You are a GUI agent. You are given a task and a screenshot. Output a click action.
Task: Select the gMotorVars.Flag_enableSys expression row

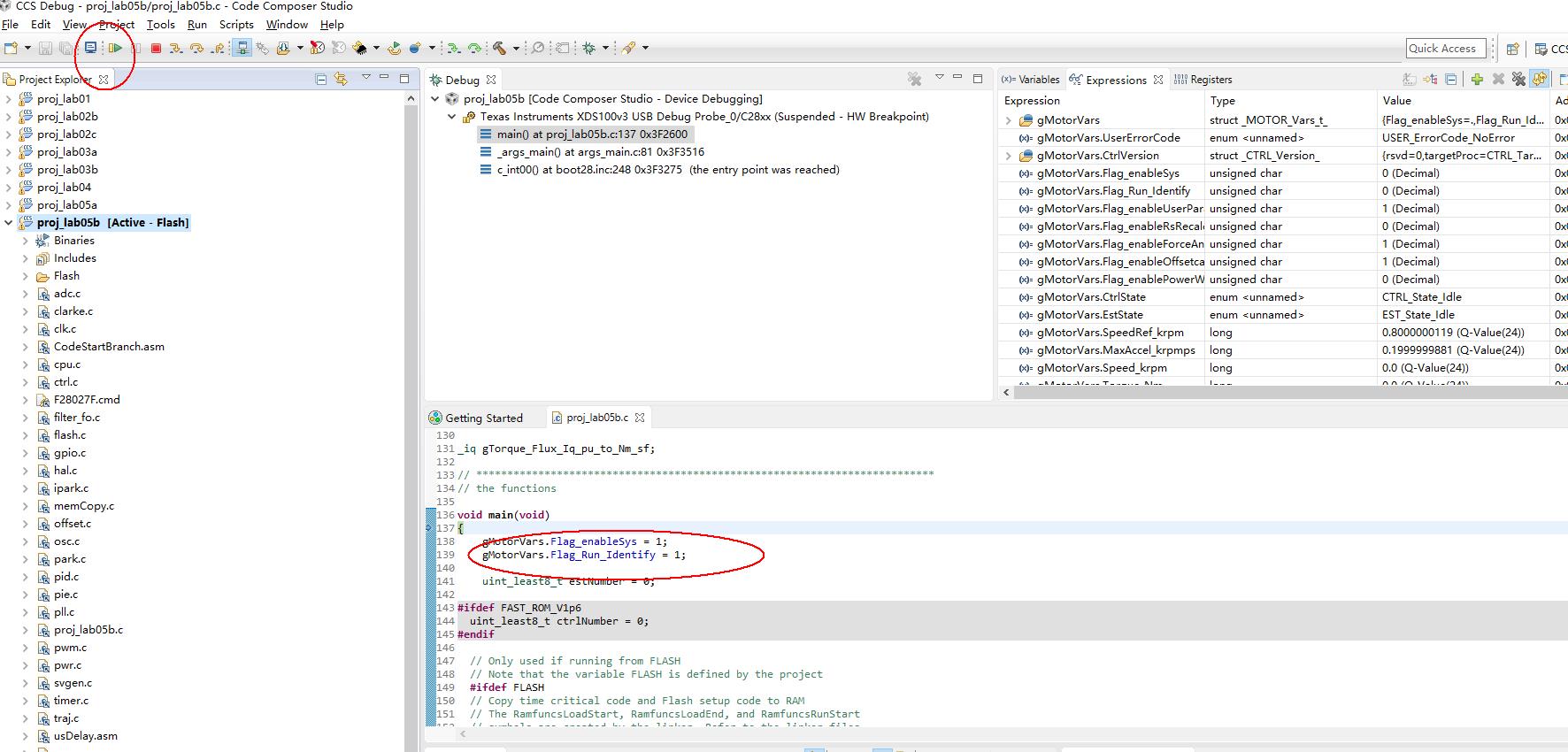click(1283, 173)
